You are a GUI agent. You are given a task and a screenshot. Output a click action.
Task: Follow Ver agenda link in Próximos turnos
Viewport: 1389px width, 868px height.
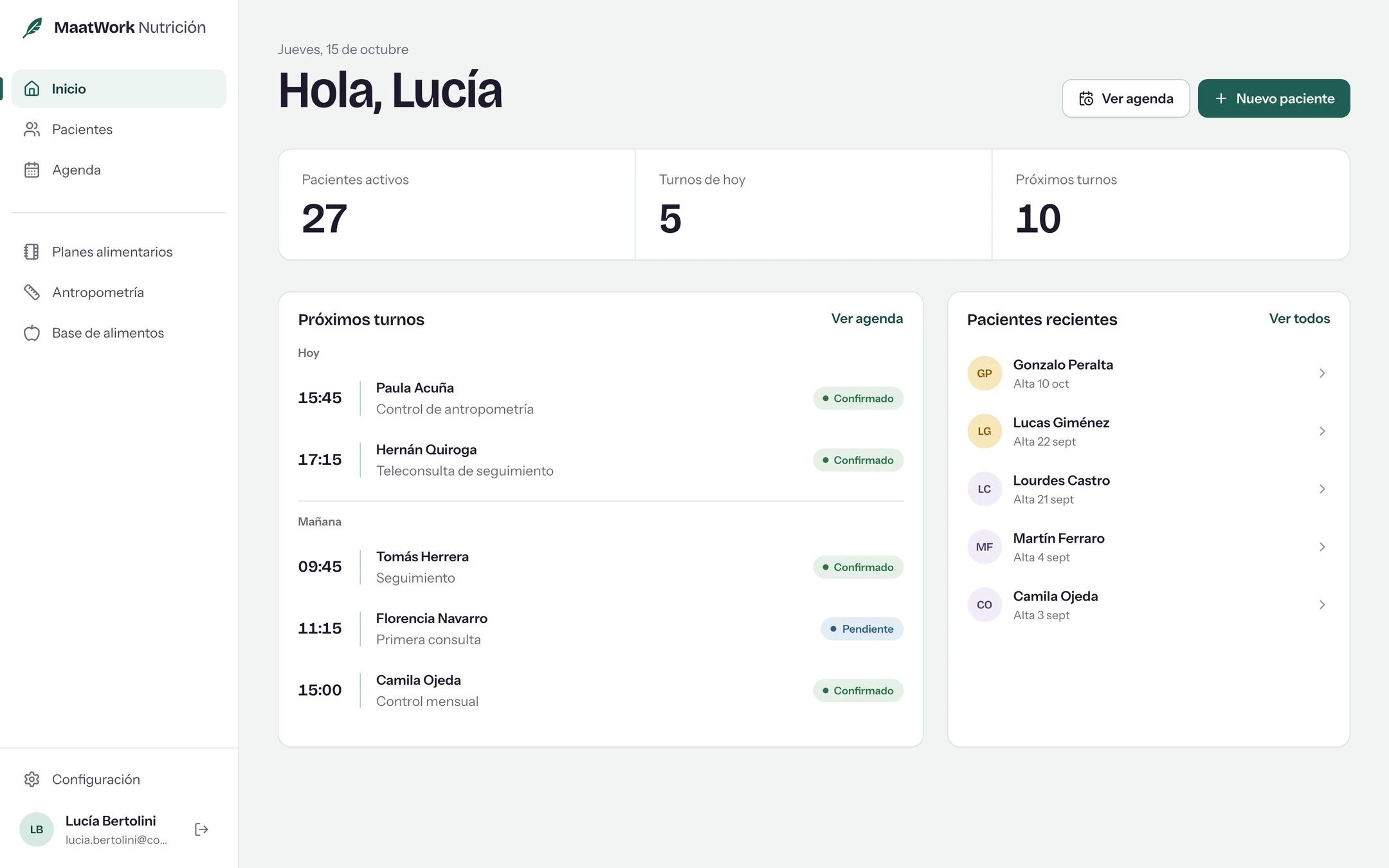pos(867,318)
